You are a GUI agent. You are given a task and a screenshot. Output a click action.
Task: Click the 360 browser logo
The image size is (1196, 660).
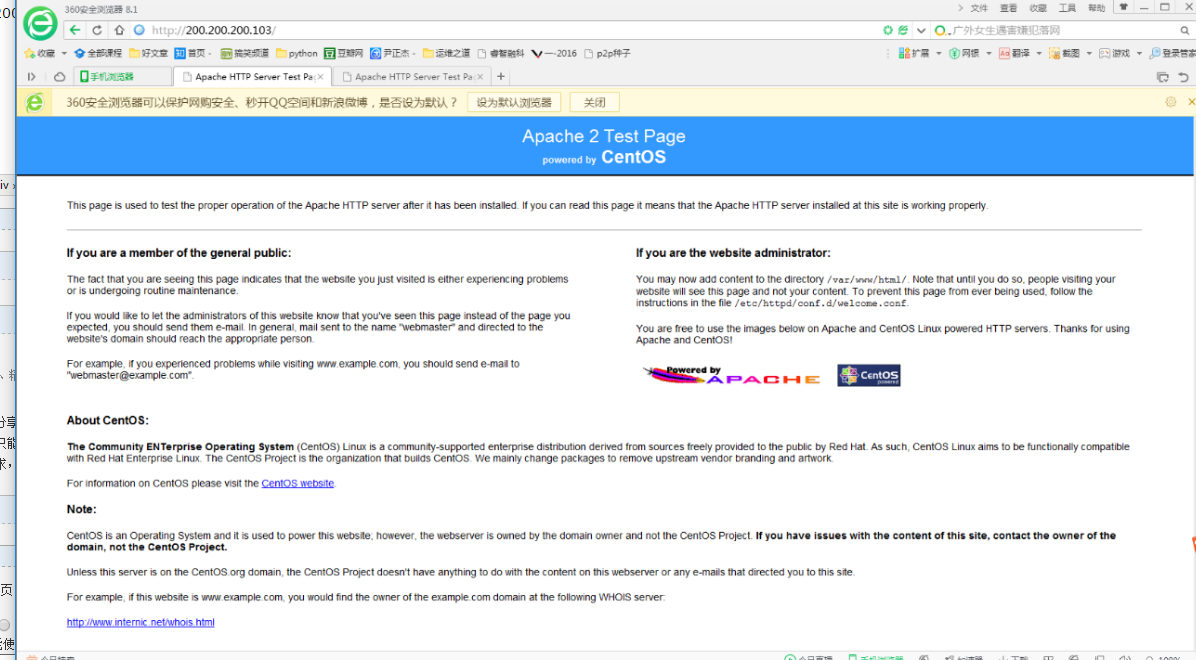(40, 23)
